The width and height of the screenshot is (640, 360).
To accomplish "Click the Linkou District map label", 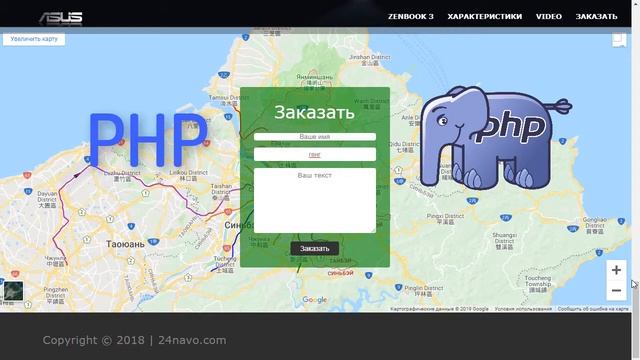I will 188,176.
